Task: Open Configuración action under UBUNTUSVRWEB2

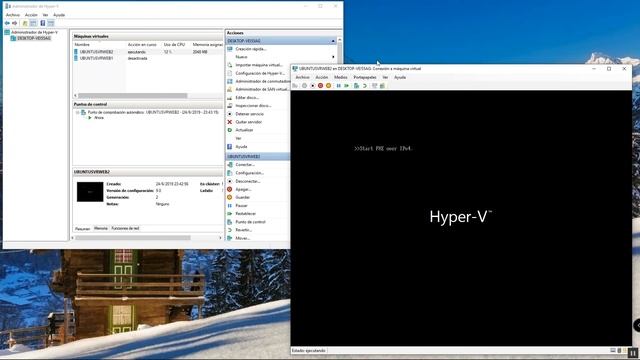Action: tap(249, 173)
